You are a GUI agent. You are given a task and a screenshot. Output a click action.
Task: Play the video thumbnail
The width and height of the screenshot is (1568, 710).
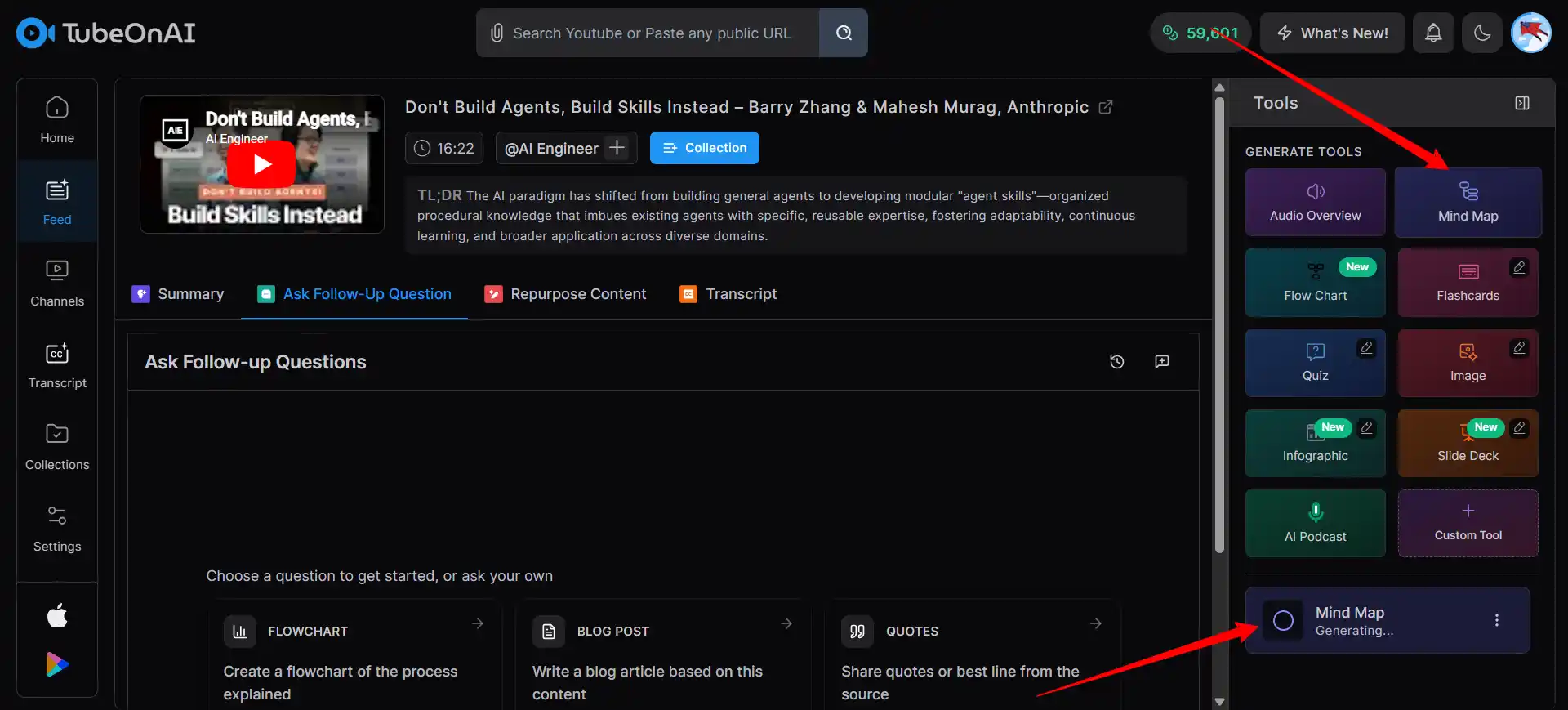pyautogui.click(x=261, y=164)
